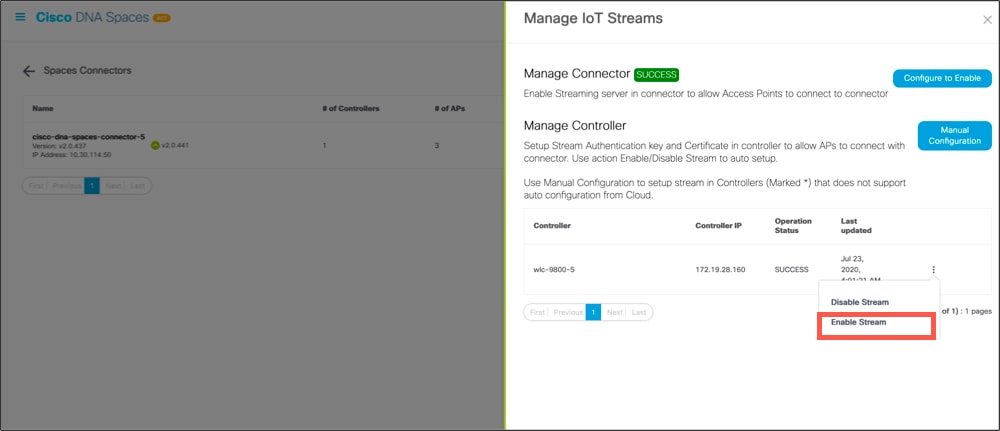Screen dimensions: 1000x431
Task: Click the ACT badge beside the logo
Action: coord(161,18)
